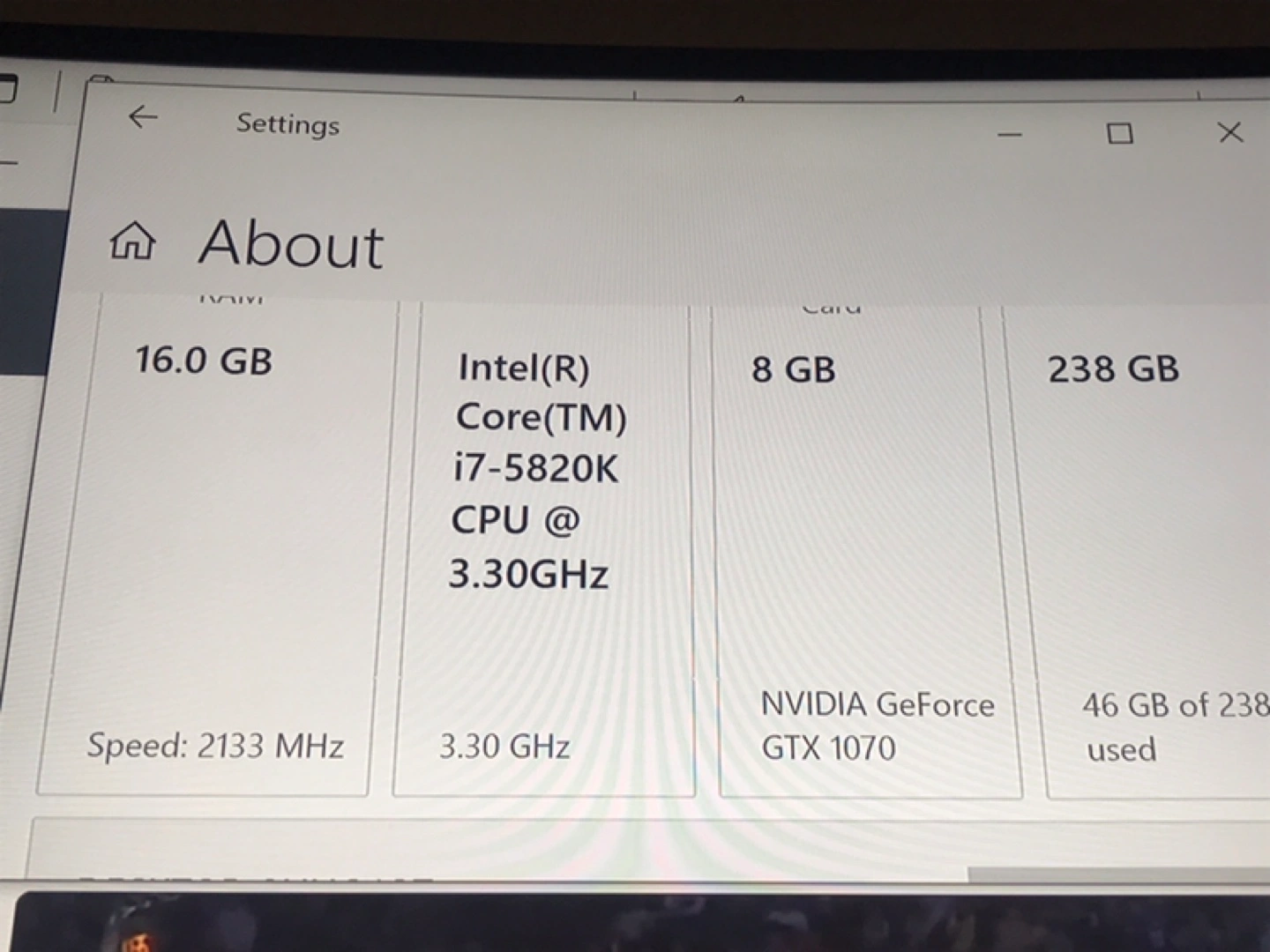Click the empty panel below the spec cards
1270x952 pixels.
[529, 846]
